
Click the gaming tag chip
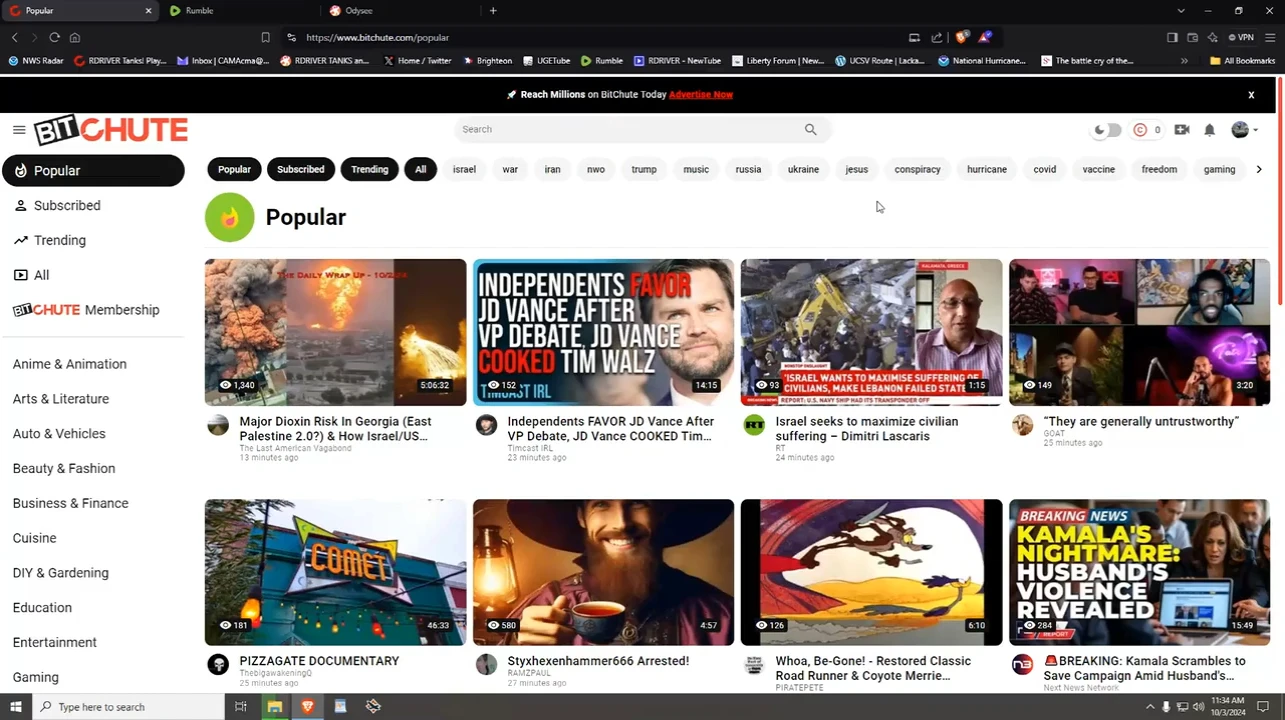[x=1219, y=169]
